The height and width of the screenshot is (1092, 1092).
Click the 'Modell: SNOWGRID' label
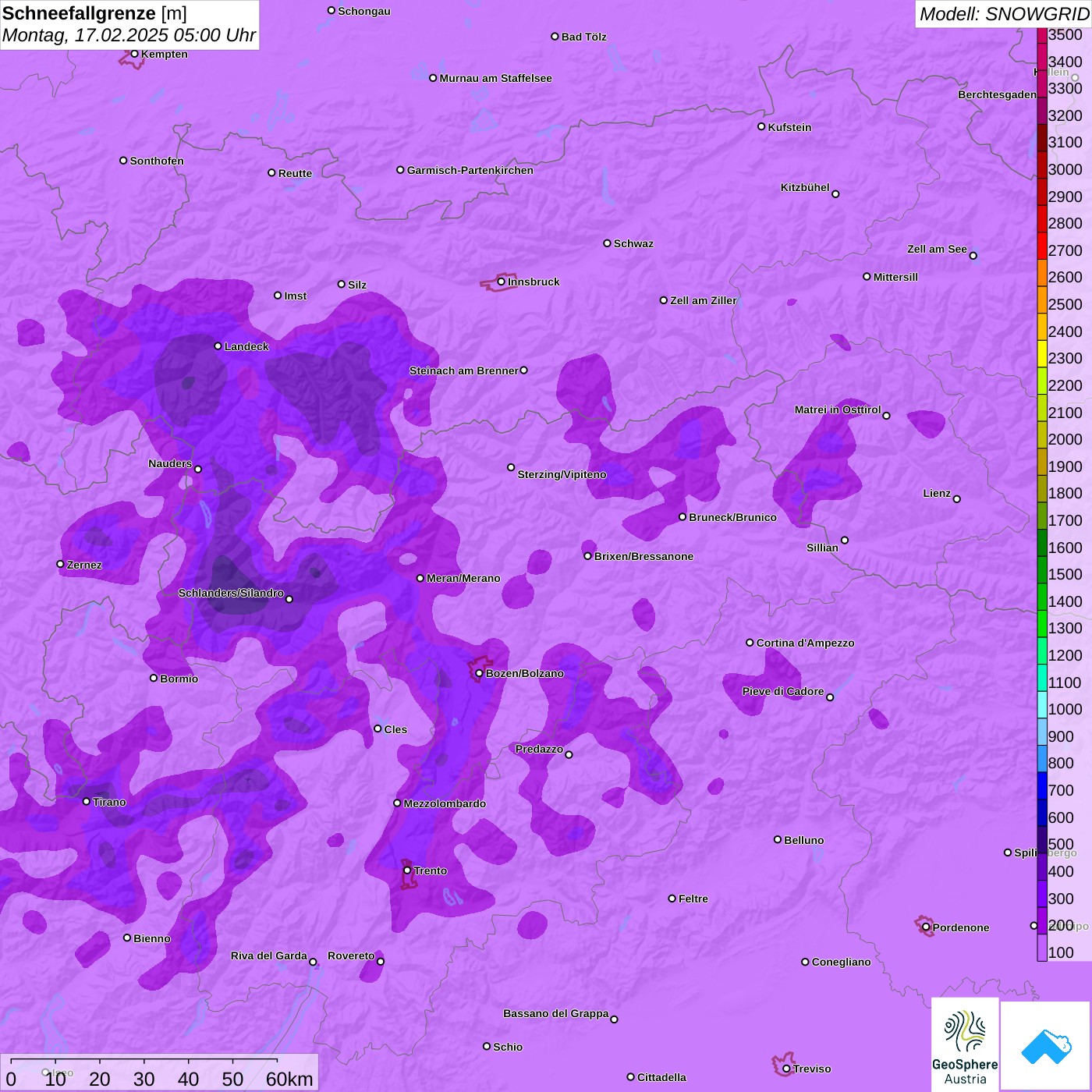pyautogui.click(x=1004, y=14)
